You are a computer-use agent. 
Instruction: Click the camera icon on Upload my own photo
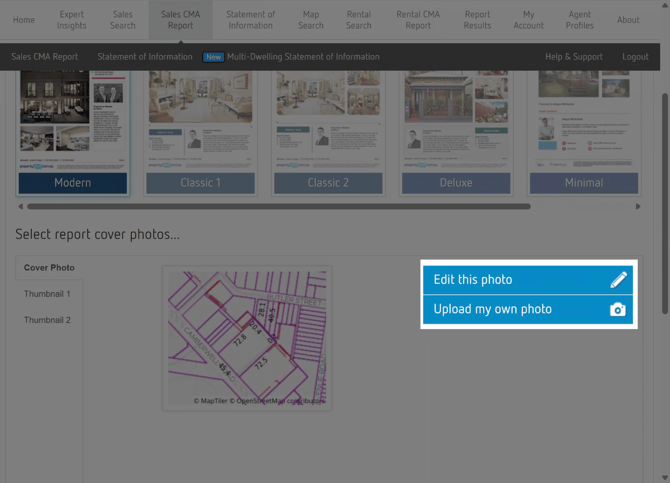point(617,310)
